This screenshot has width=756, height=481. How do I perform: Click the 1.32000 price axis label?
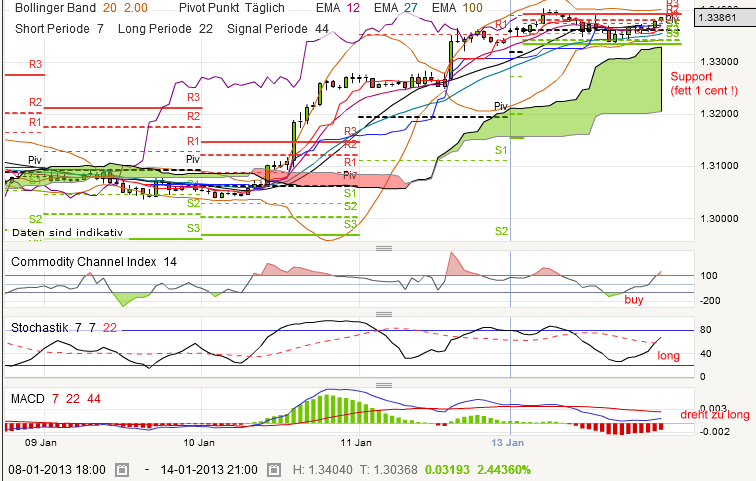tap(719, 114)
